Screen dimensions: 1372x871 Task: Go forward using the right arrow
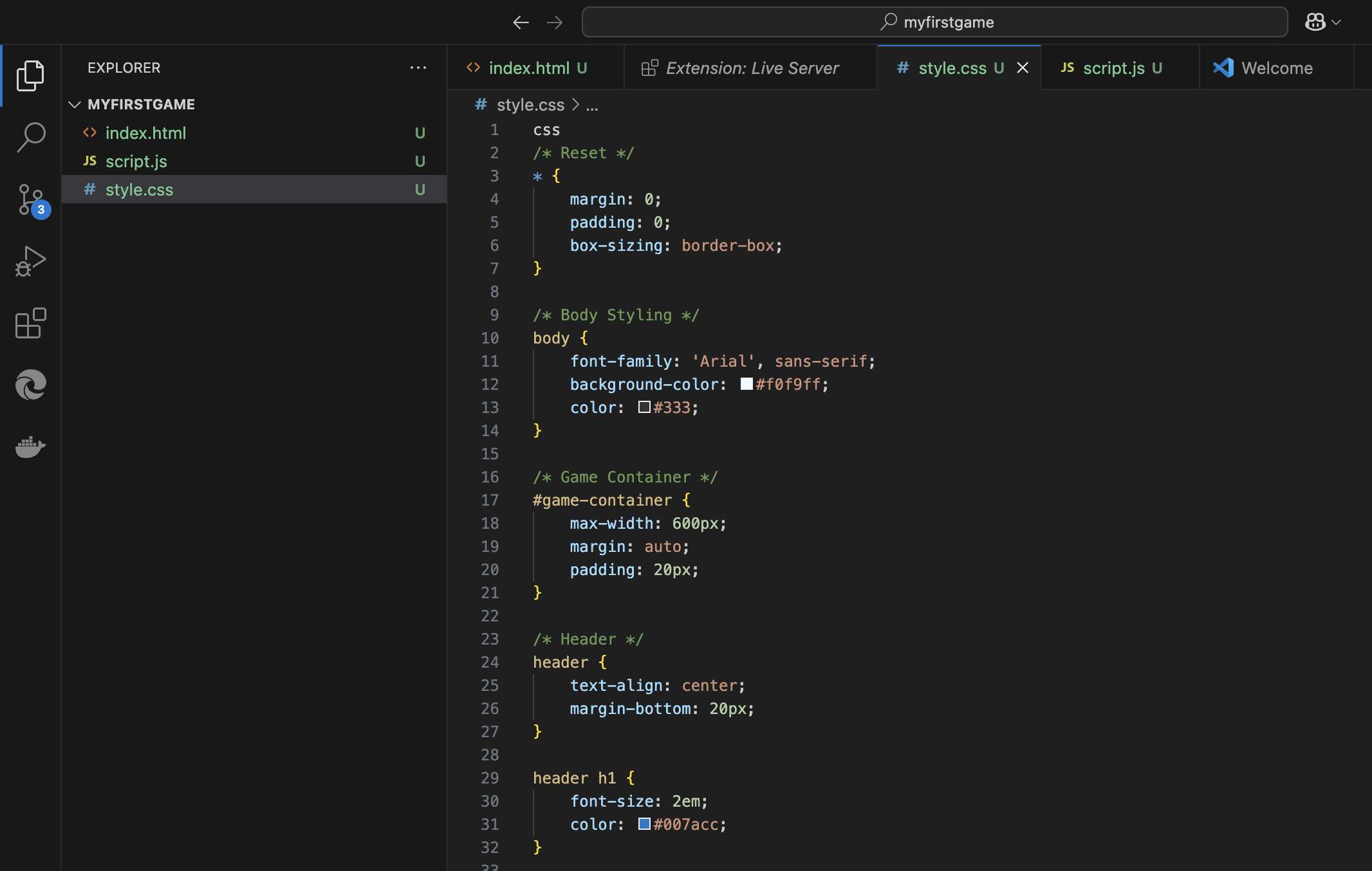coord(554,23)
